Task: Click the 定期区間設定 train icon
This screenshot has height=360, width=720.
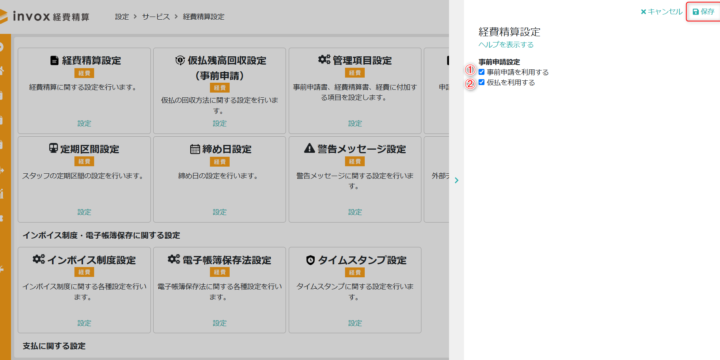Action: click(53, 149)
